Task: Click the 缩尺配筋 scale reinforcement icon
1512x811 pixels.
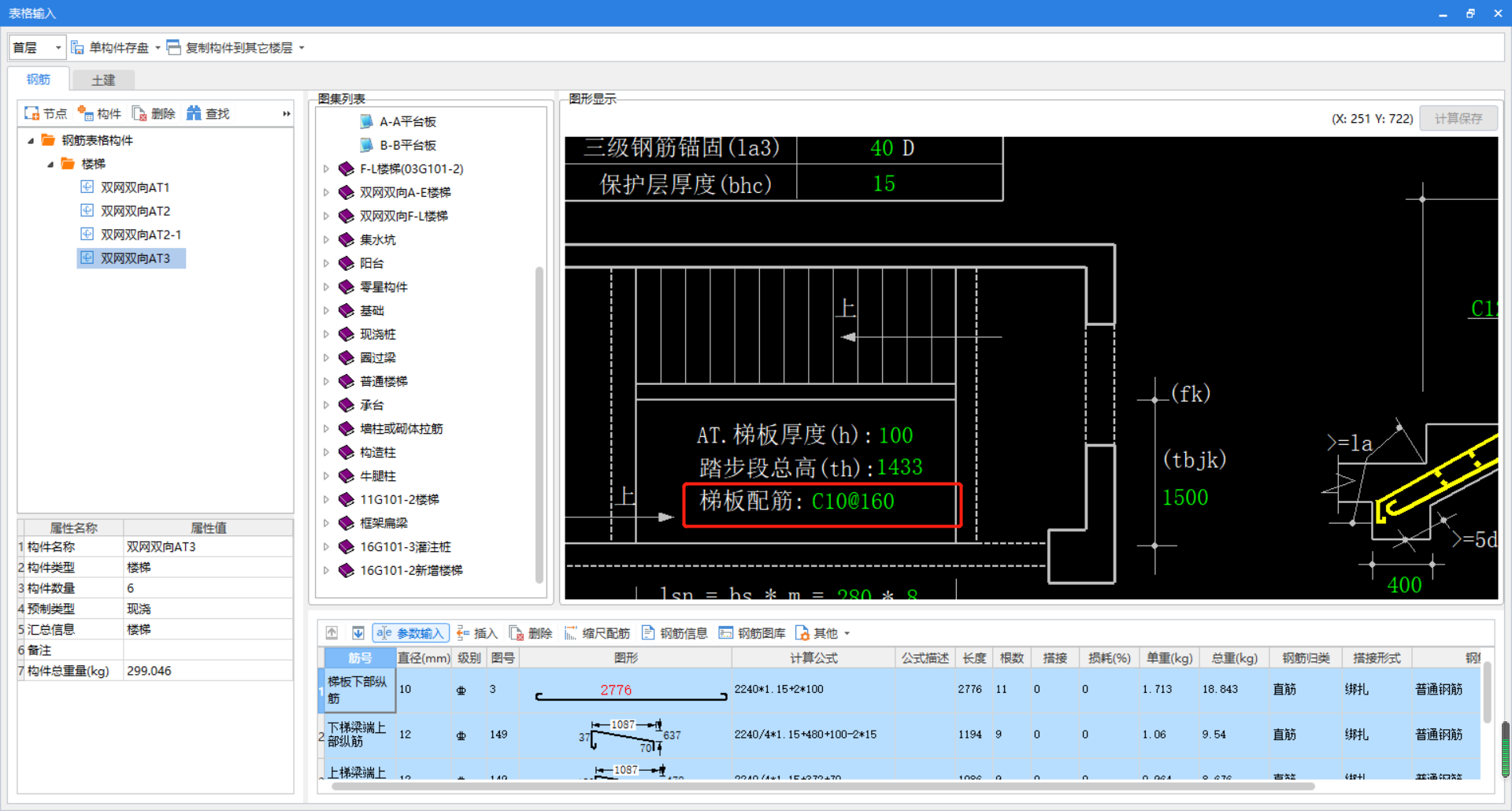Action: pyautogui.click(x=570, y=633)
